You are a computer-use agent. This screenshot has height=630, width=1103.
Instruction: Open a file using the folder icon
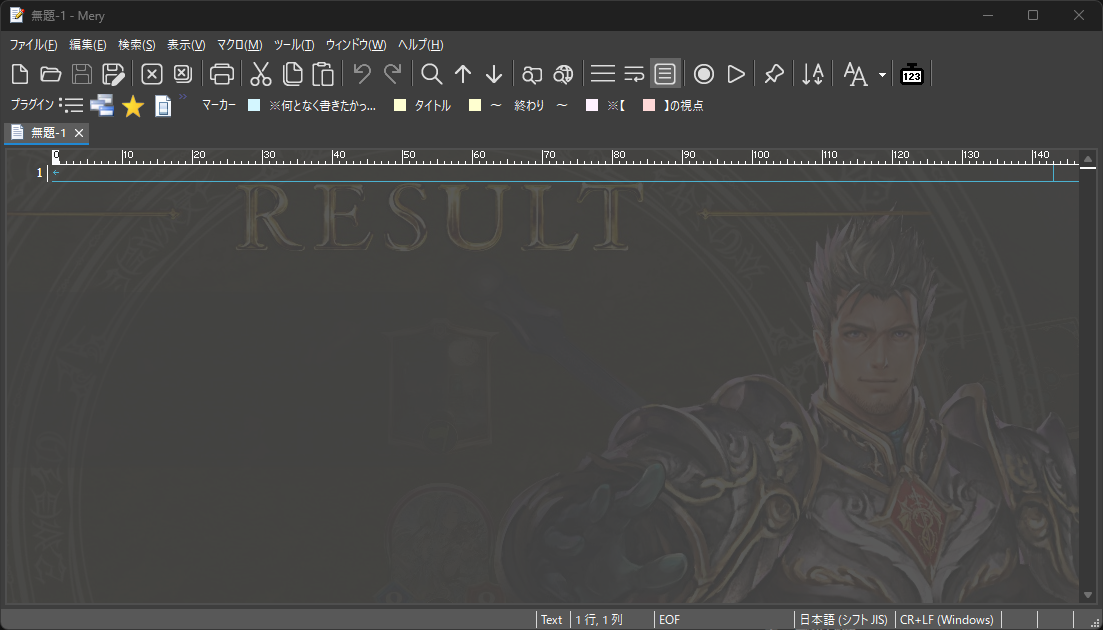pyautogui.click(x=51, y=74)
